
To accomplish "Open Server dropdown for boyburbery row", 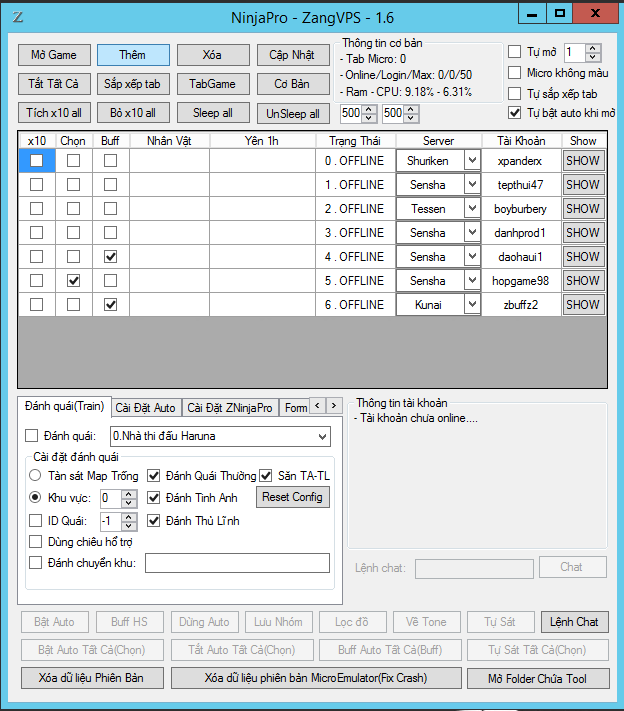I will (472, 209).
